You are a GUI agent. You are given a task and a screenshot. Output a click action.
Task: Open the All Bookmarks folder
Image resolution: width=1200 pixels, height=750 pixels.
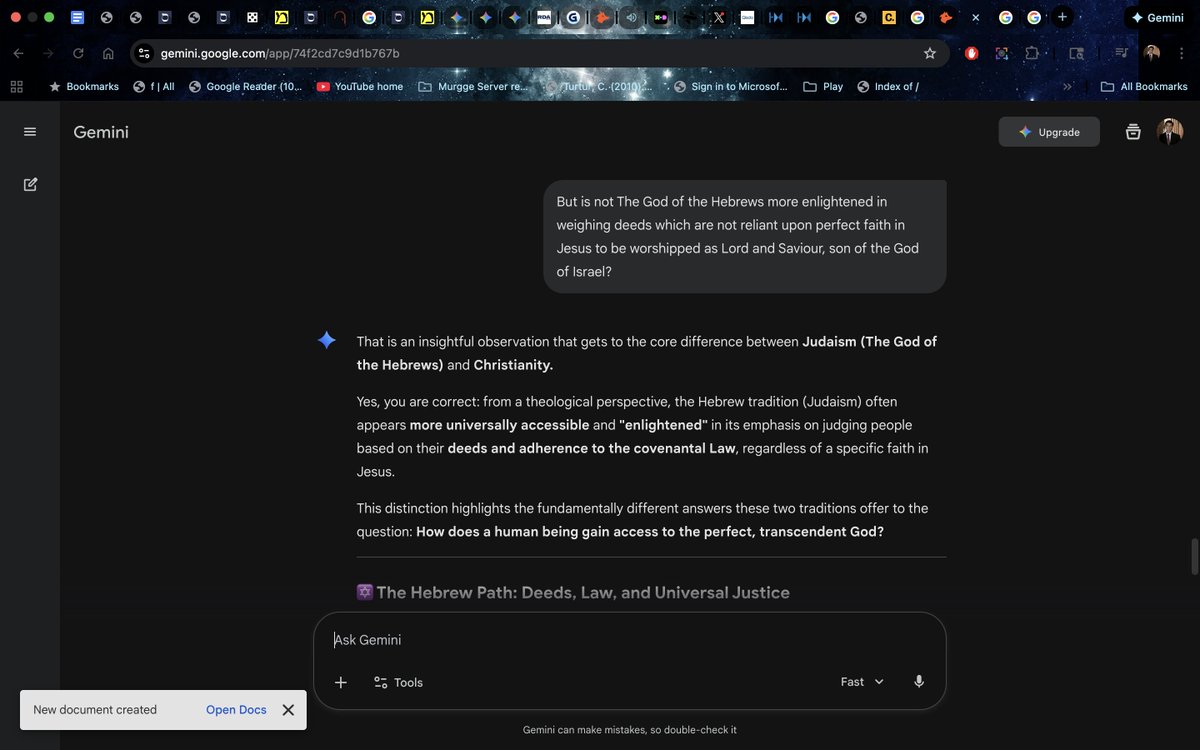(1144, 87)
